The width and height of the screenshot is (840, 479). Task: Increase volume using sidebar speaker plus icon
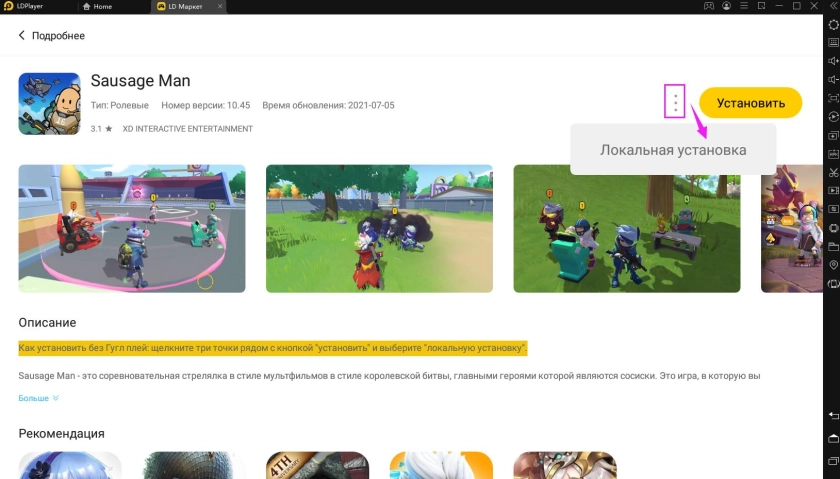pyautogui.click(x=833, y=61)
